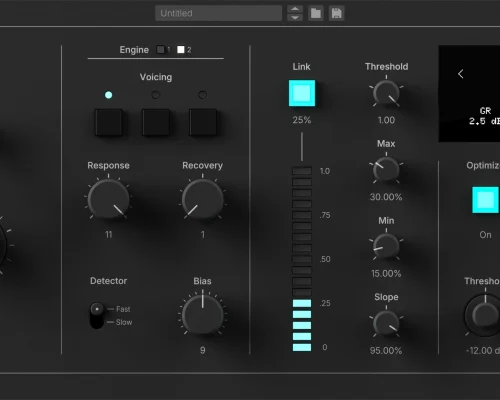Click the Engine section label
The height and width of the screenshot is (400, 500).
coord(134,50)
